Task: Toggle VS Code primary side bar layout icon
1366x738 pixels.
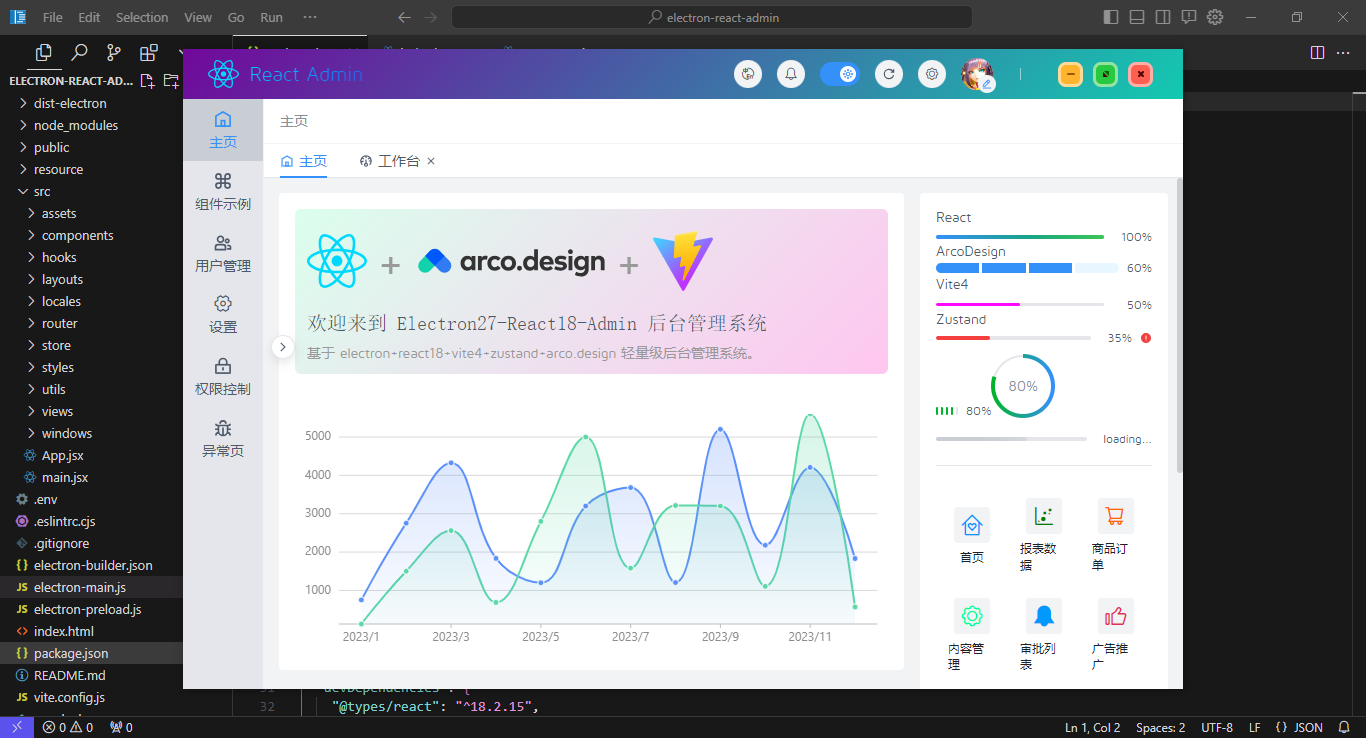Action: pyautogui.click(x=1111, y=17)
